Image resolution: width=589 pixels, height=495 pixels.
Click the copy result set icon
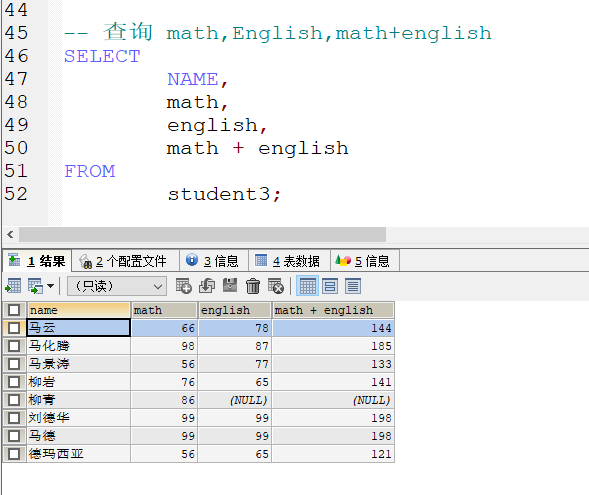(35, 286)
